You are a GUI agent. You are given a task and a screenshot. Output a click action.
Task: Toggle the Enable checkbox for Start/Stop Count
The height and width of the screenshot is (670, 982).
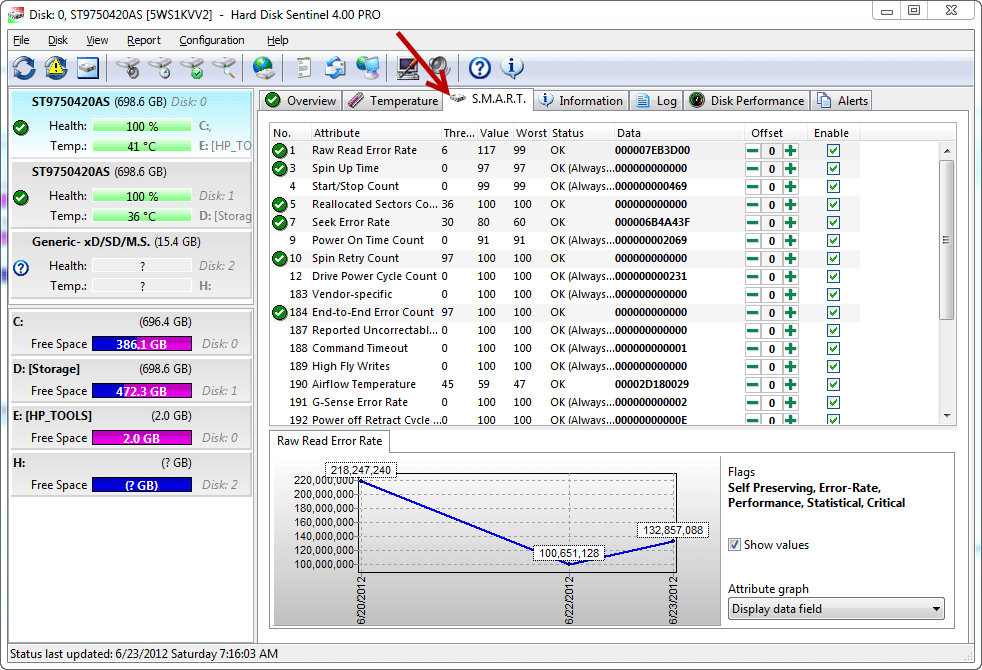point(833,187)
